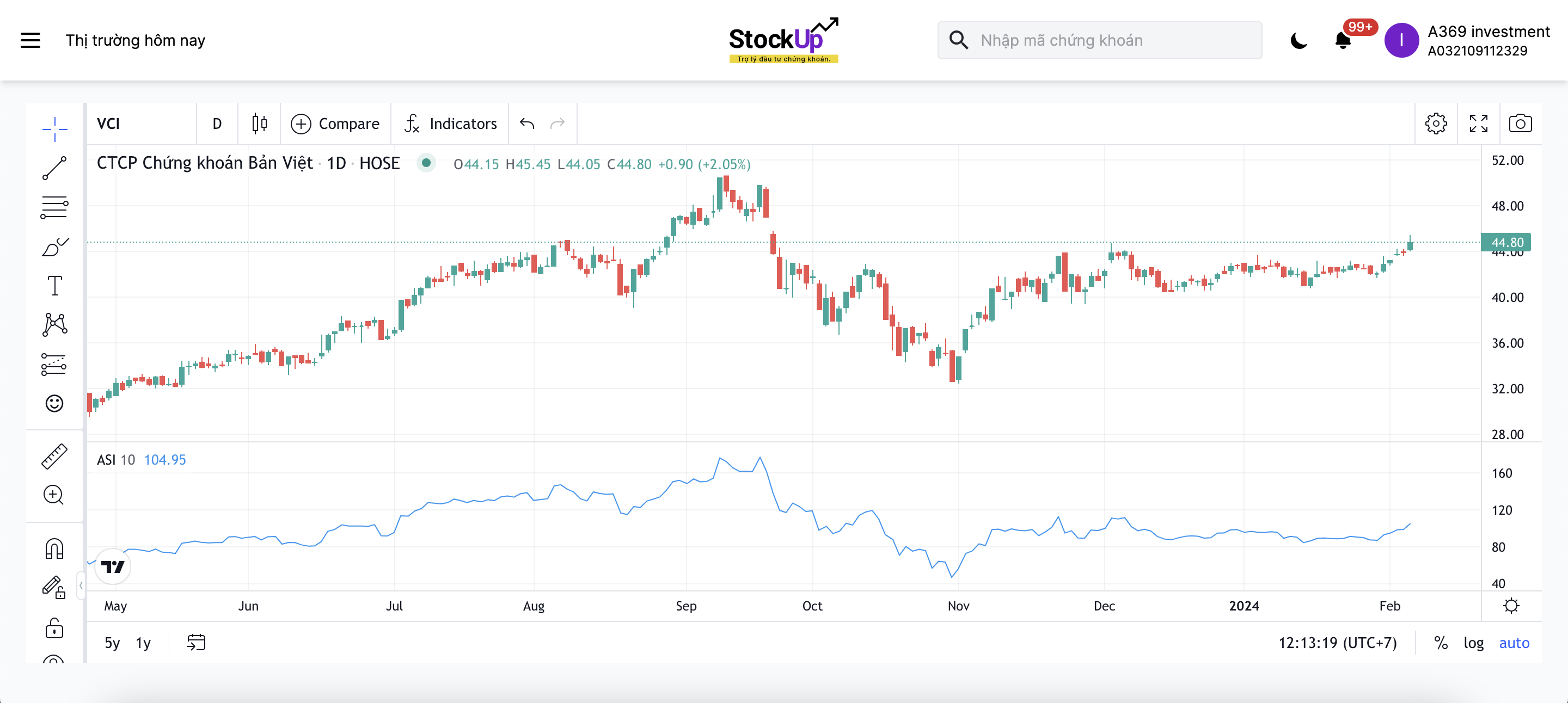Take a chart snapshot with camera icon
Image resolution: width=1568 pixels, height=703 pixels.
click(1521, 124)
